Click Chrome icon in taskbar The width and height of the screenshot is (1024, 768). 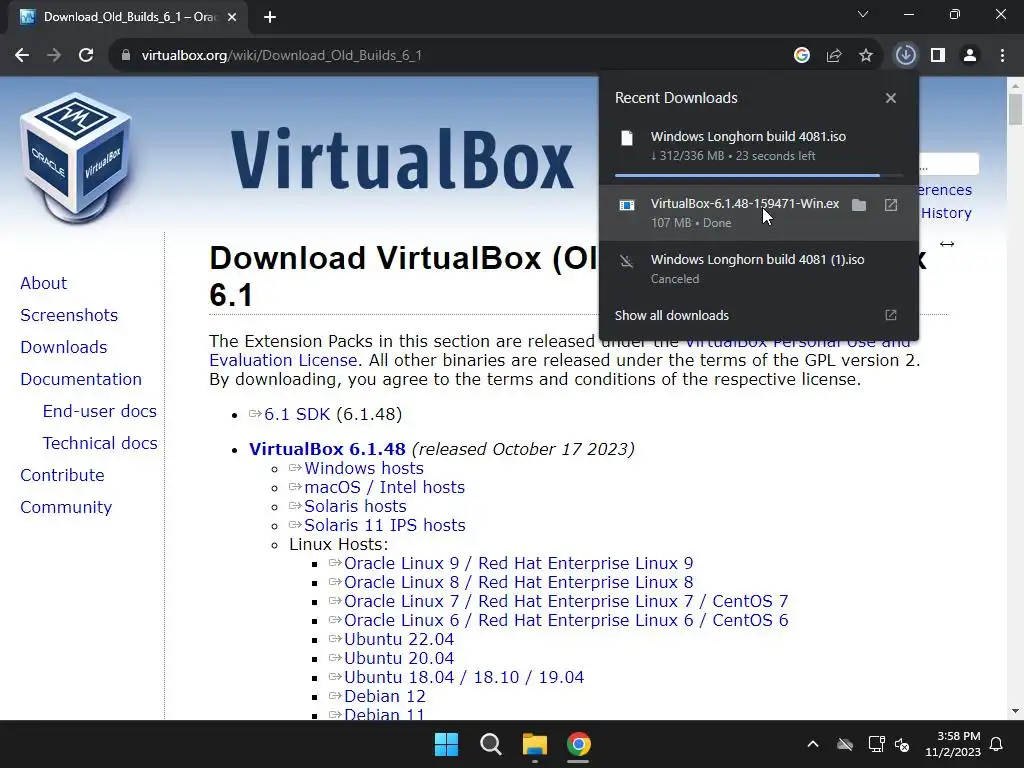pos(579,744)
